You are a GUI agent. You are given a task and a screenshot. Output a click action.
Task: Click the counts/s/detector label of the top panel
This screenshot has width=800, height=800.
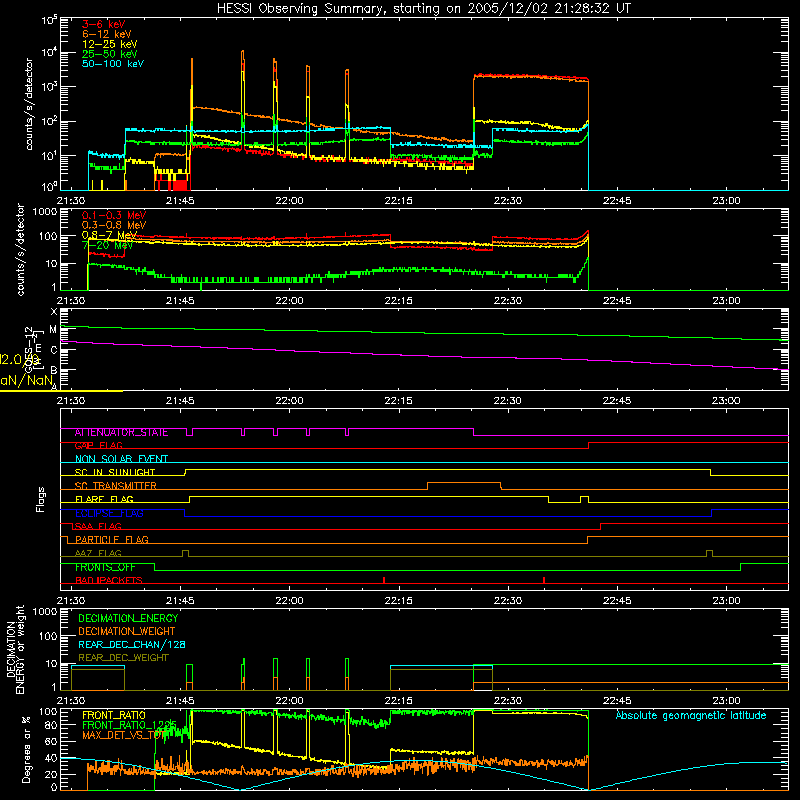coord(29,104)
